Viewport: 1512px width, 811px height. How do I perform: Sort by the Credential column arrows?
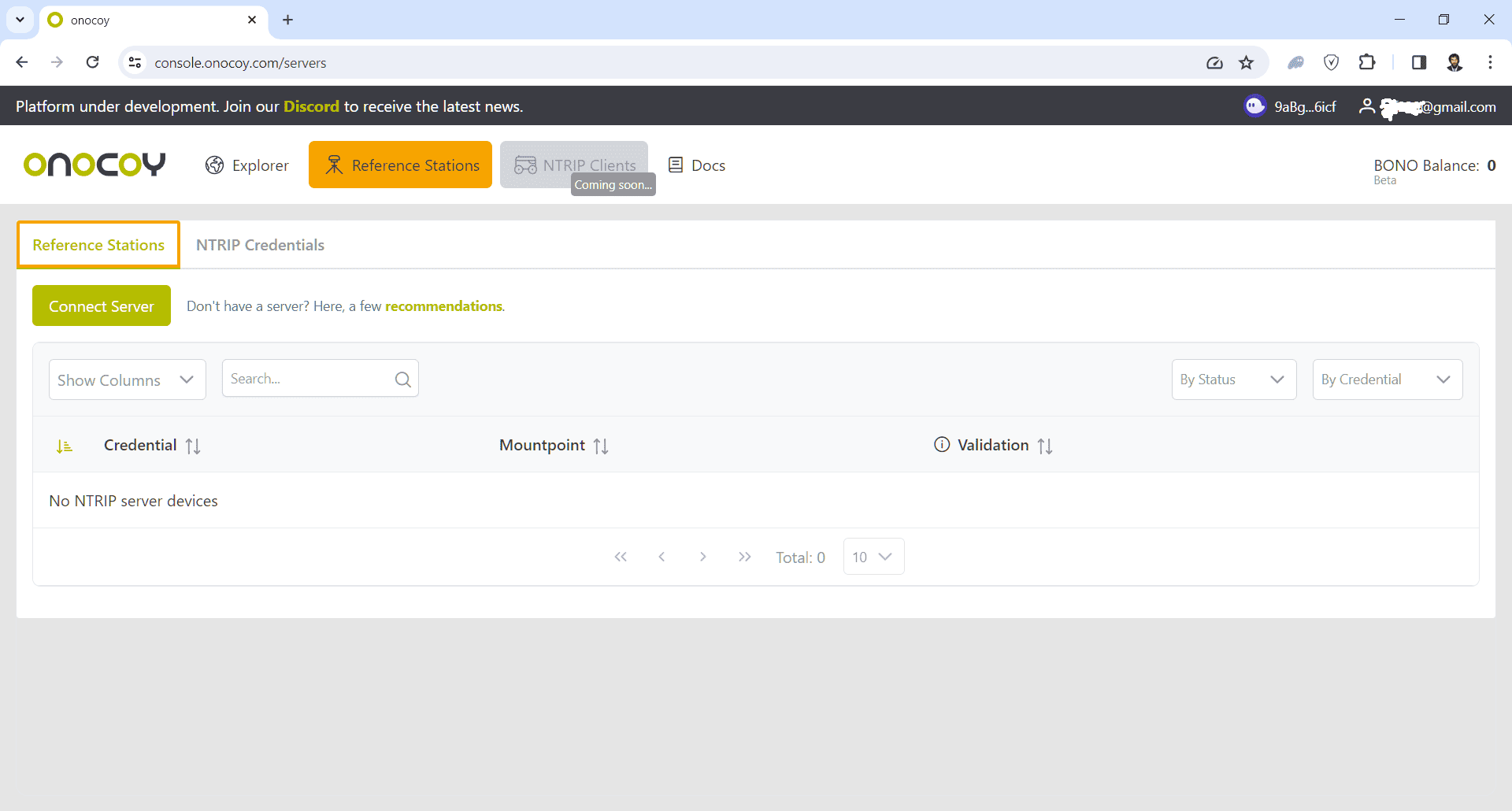(193, 446)
